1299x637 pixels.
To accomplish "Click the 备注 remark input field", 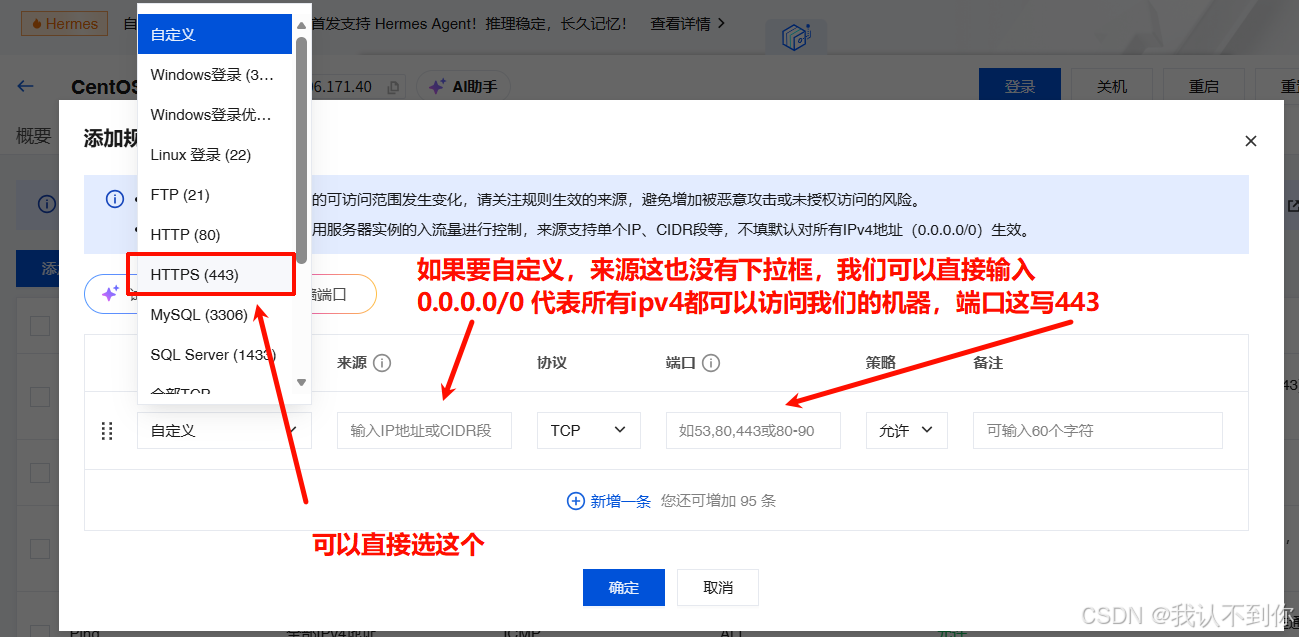I will click(x=1098, y=430).
